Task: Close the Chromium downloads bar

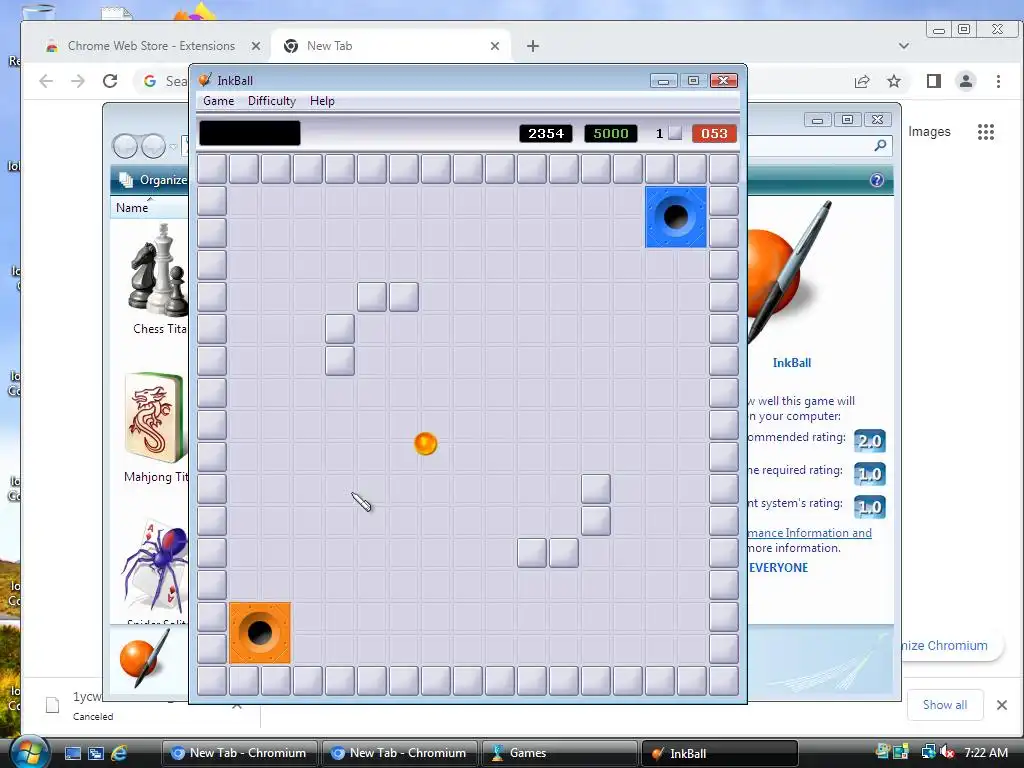Action: coord(1002,705)
